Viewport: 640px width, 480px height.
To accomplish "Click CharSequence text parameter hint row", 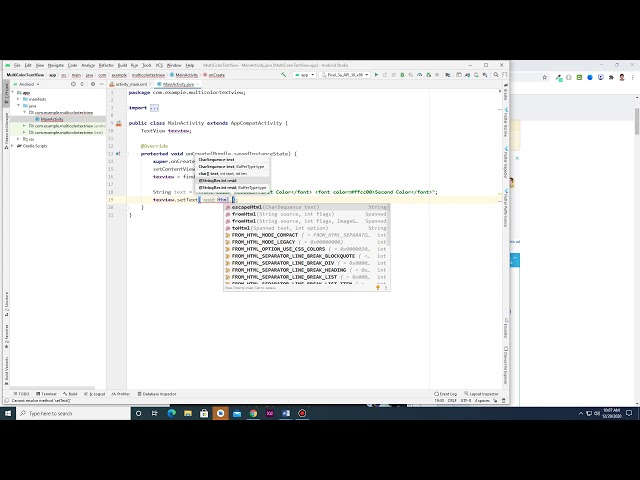I will (x=232, y=160).
